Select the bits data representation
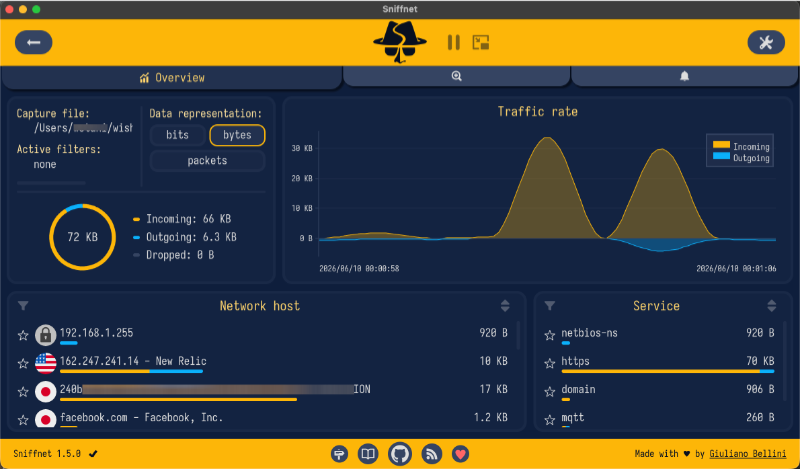The width and height of the screenshot is (800, 469). [x=178, y=135]
